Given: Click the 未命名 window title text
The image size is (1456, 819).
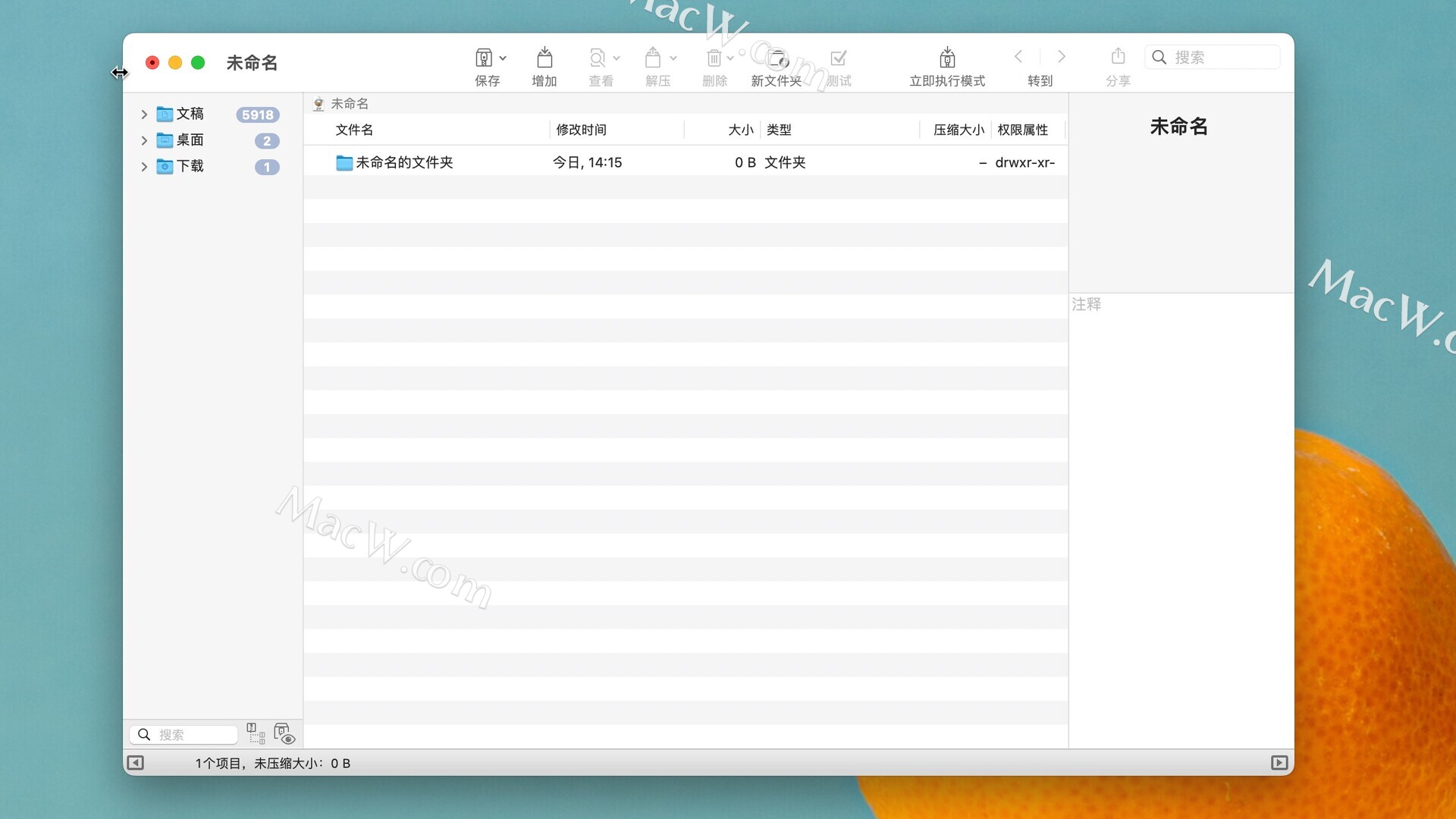Looking at the screenshot, I should 252,63.
